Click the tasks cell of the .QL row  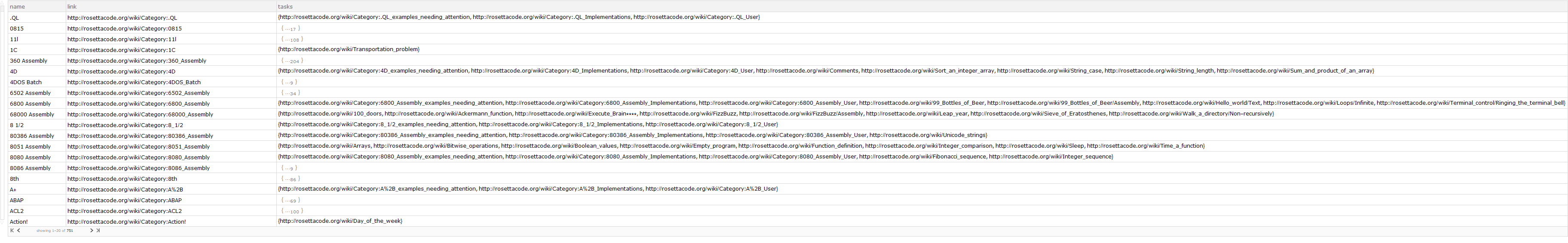coord(922,18)
